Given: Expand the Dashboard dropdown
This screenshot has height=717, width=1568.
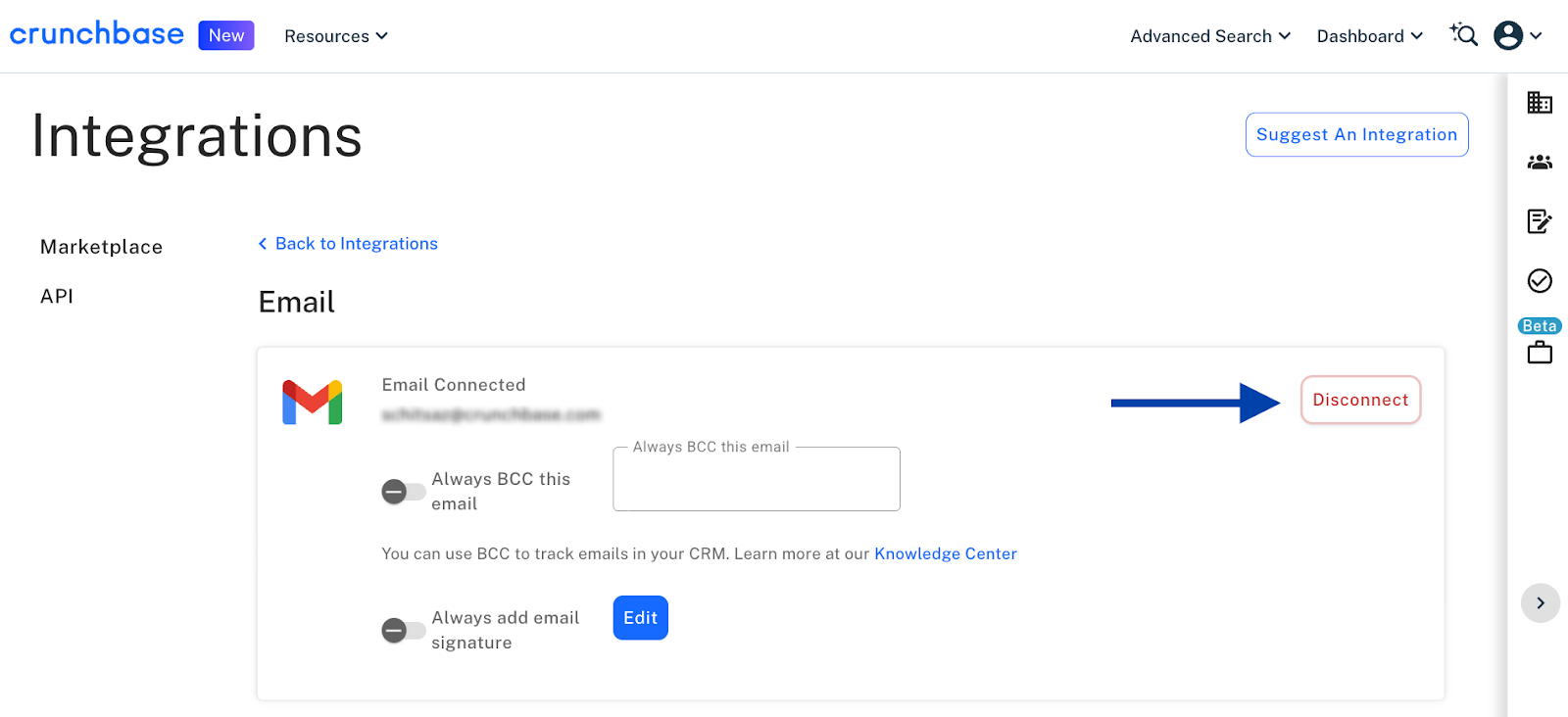Looking at the screenshot, I should [x=1369, y=36].
